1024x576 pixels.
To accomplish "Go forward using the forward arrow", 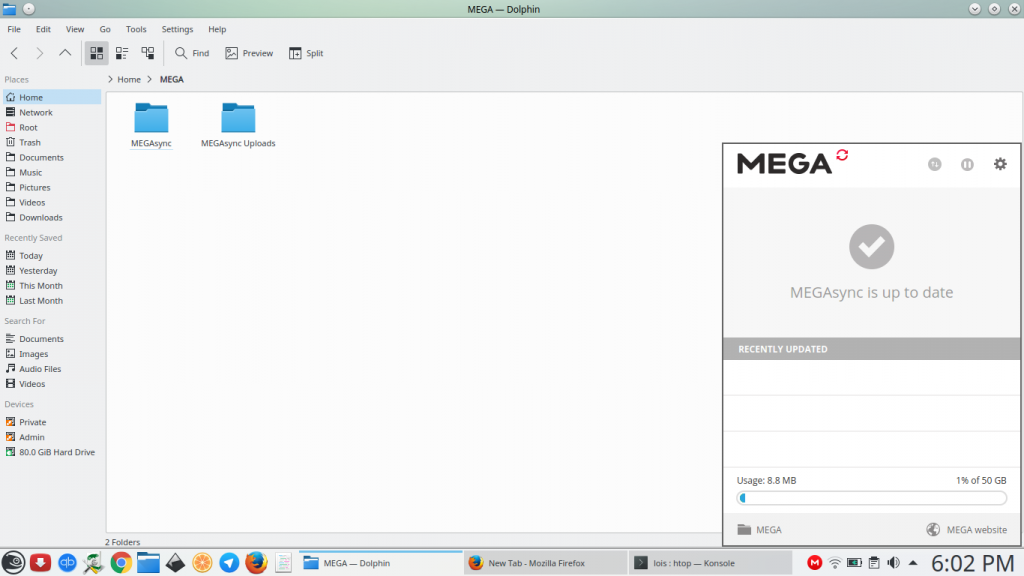I will [x=39, y=53].
